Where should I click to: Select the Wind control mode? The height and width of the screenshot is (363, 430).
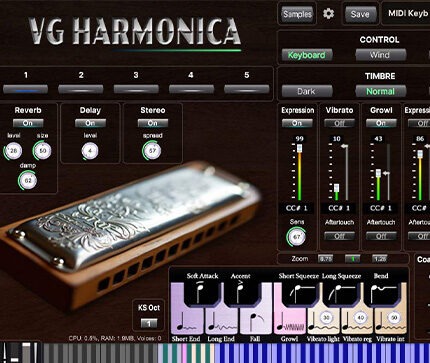(x=380, y=55)
